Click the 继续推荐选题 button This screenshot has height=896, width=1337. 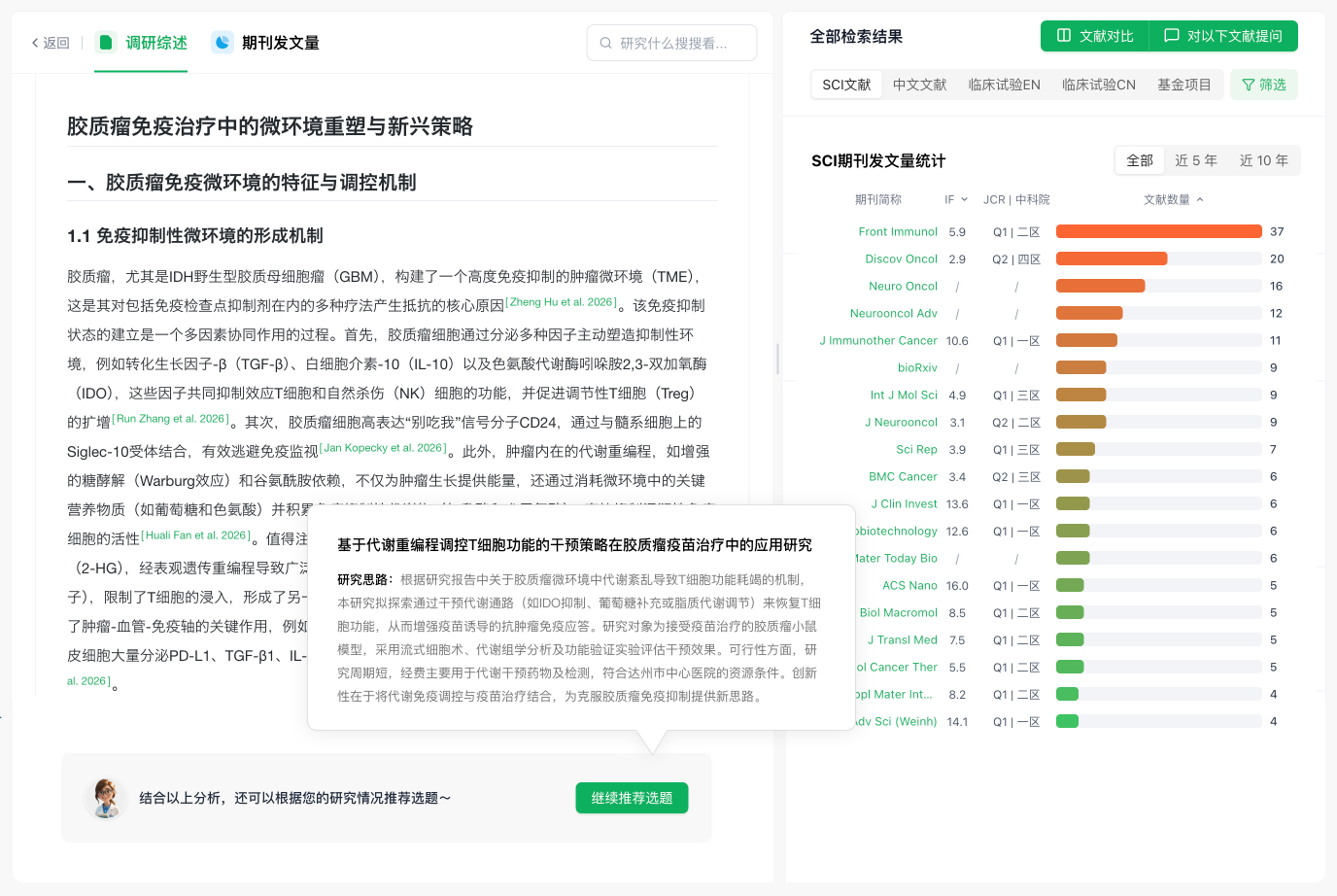click(x=632, y=798)
